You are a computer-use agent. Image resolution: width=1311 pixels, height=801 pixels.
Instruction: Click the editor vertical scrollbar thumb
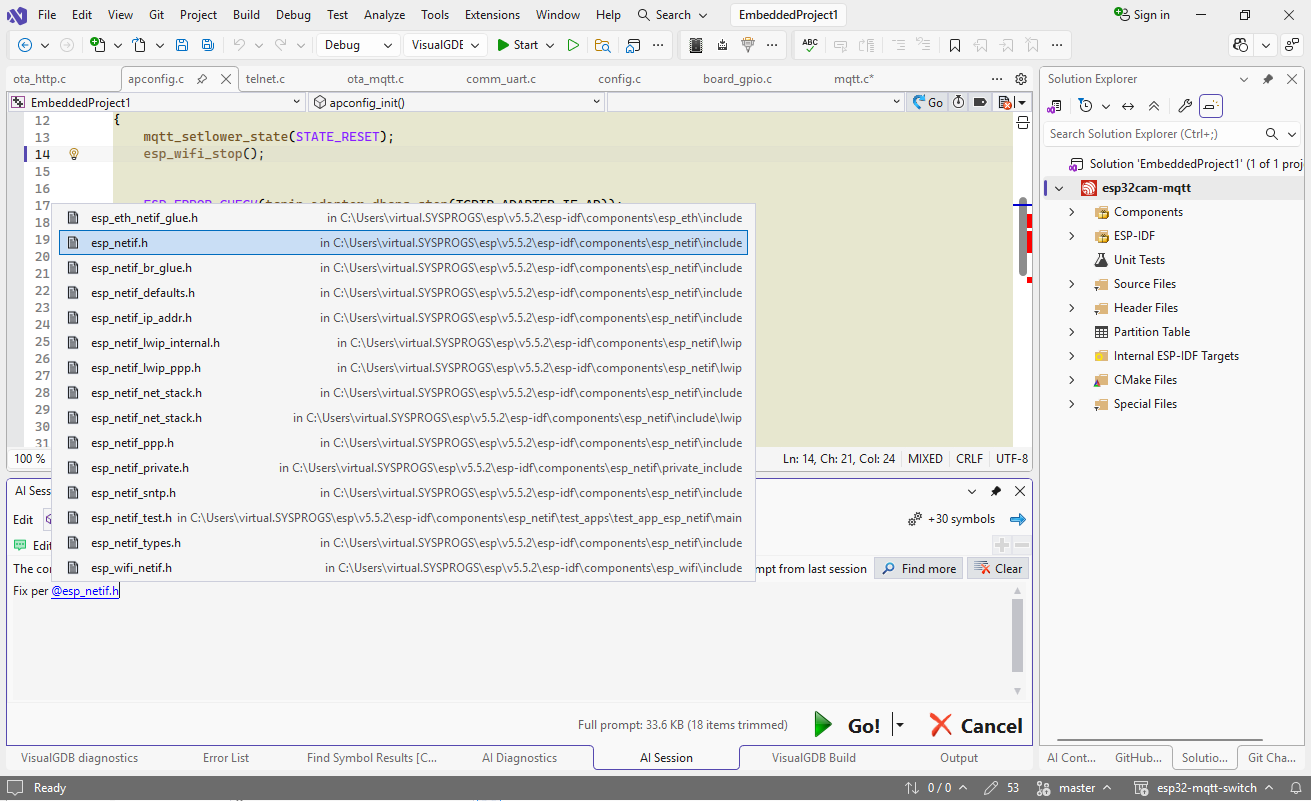(x=1022, y=235)
